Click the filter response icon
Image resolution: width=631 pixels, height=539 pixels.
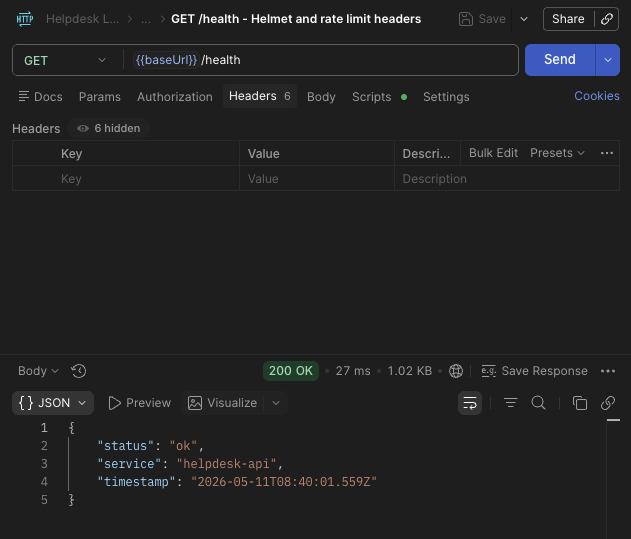[510, 403]
